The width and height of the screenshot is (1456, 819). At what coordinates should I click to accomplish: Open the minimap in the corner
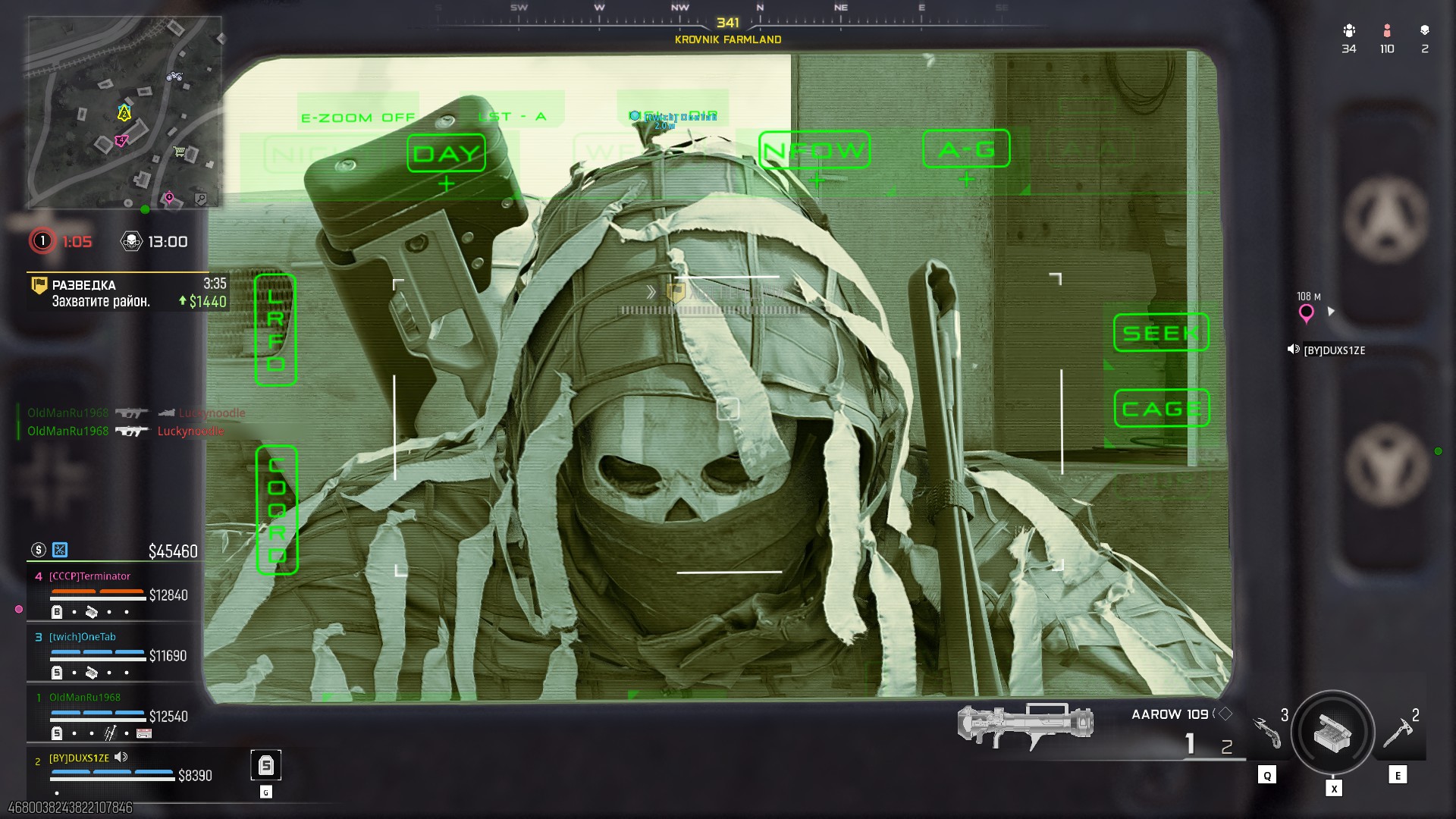(125, 112)
